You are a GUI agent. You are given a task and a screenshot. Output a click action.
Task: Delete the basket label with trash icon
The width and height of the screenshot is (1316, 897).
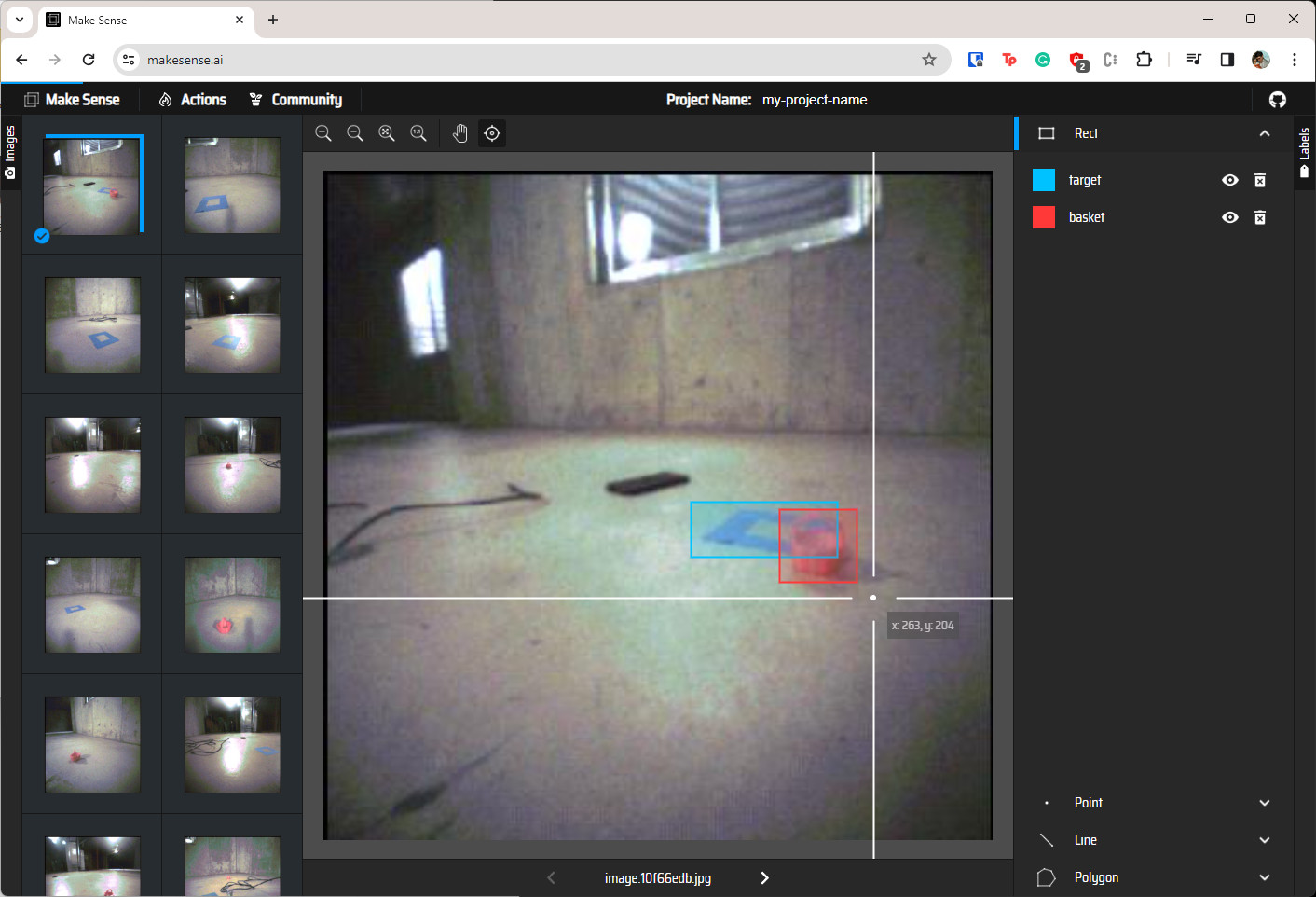1259,216
